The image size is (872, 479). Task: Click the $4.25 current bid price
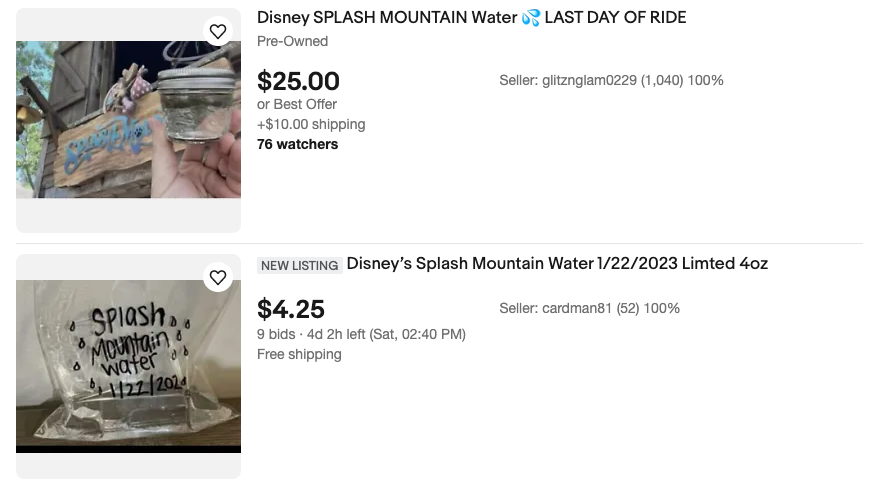click(x=291, y=309)
